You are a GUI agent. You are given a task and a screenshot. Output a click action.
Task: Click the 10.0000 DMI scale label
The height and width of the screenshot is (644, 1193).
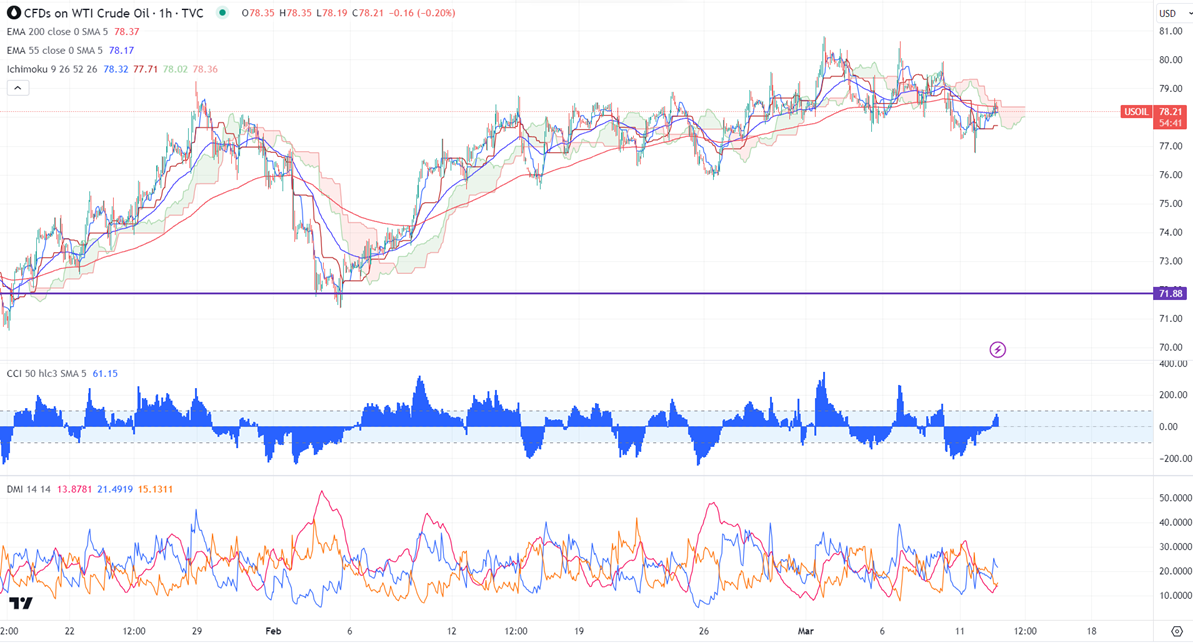1175,595
